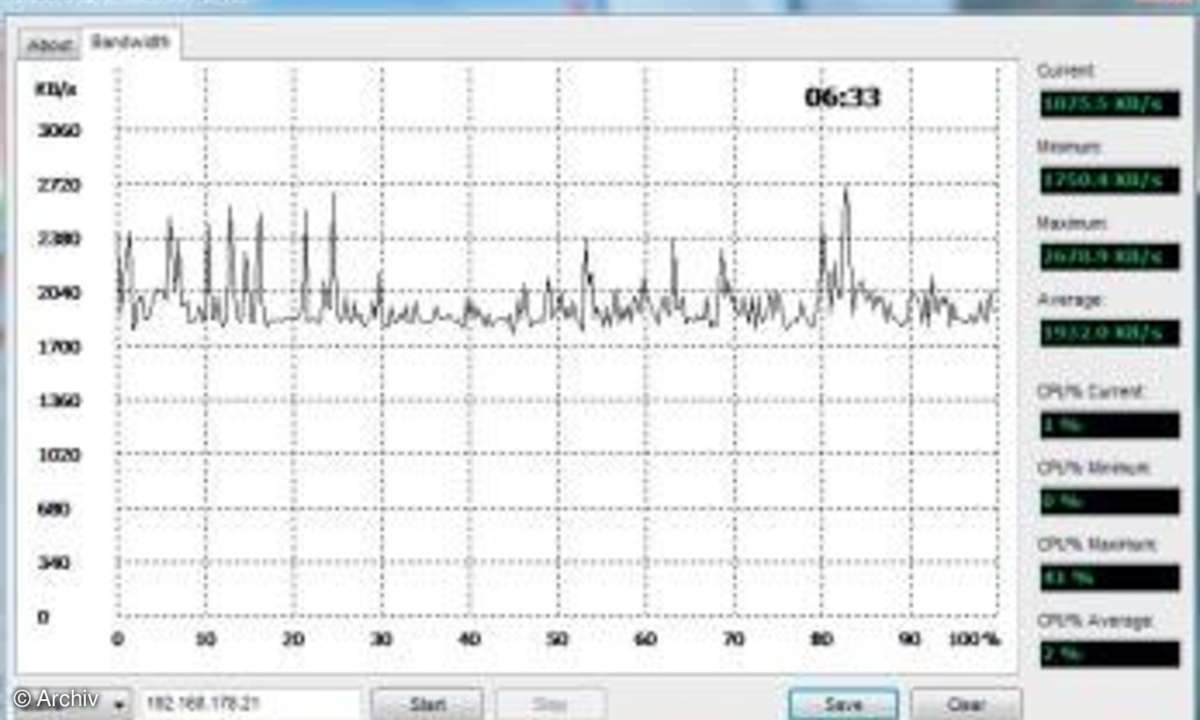Click the CPU% Current readout box
1200x720 pixels.
[1109, 424]
